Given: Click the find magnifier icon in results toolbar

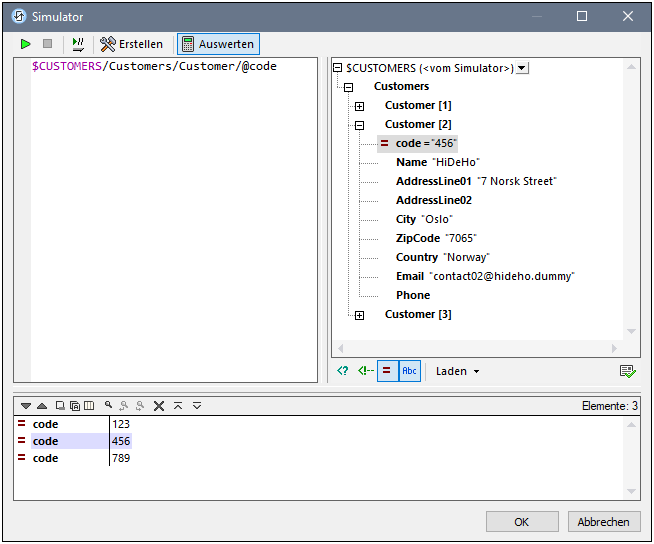Looking at the screenshot, I should coord(108,405).
